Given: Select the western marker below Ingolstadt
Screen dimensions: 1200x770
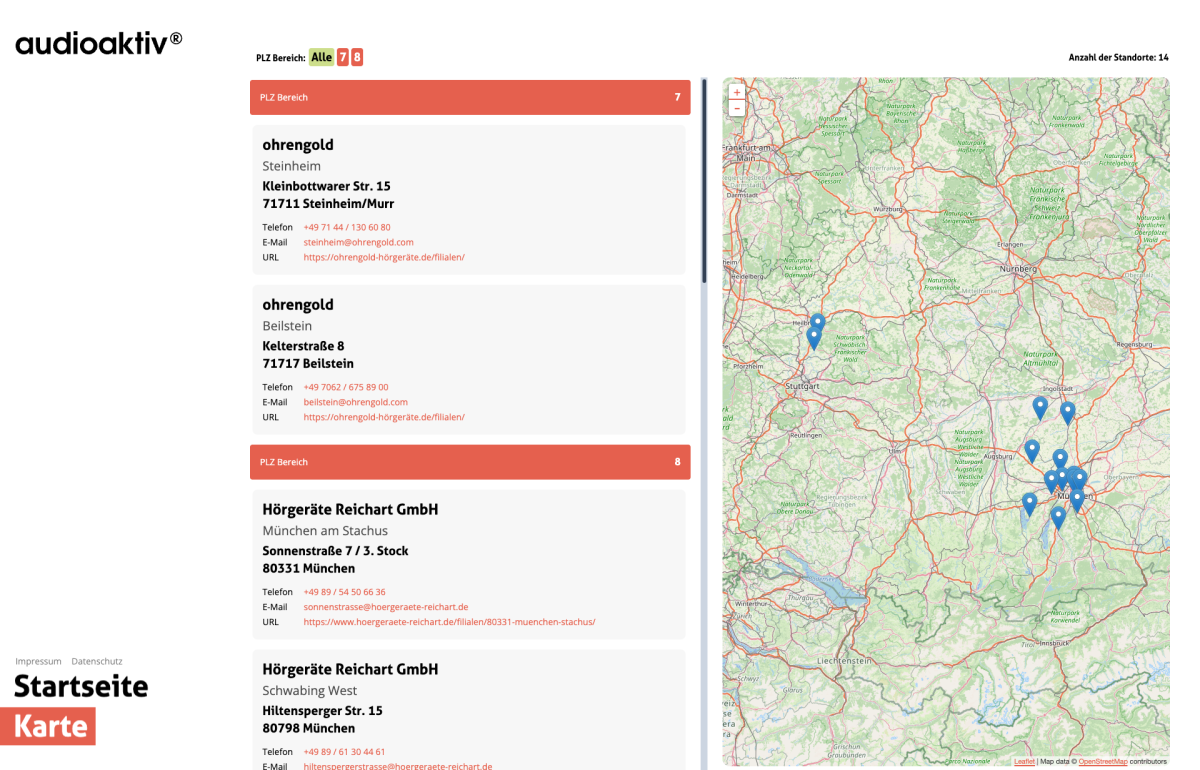Looking at the screenshot, I should 1040,408.
